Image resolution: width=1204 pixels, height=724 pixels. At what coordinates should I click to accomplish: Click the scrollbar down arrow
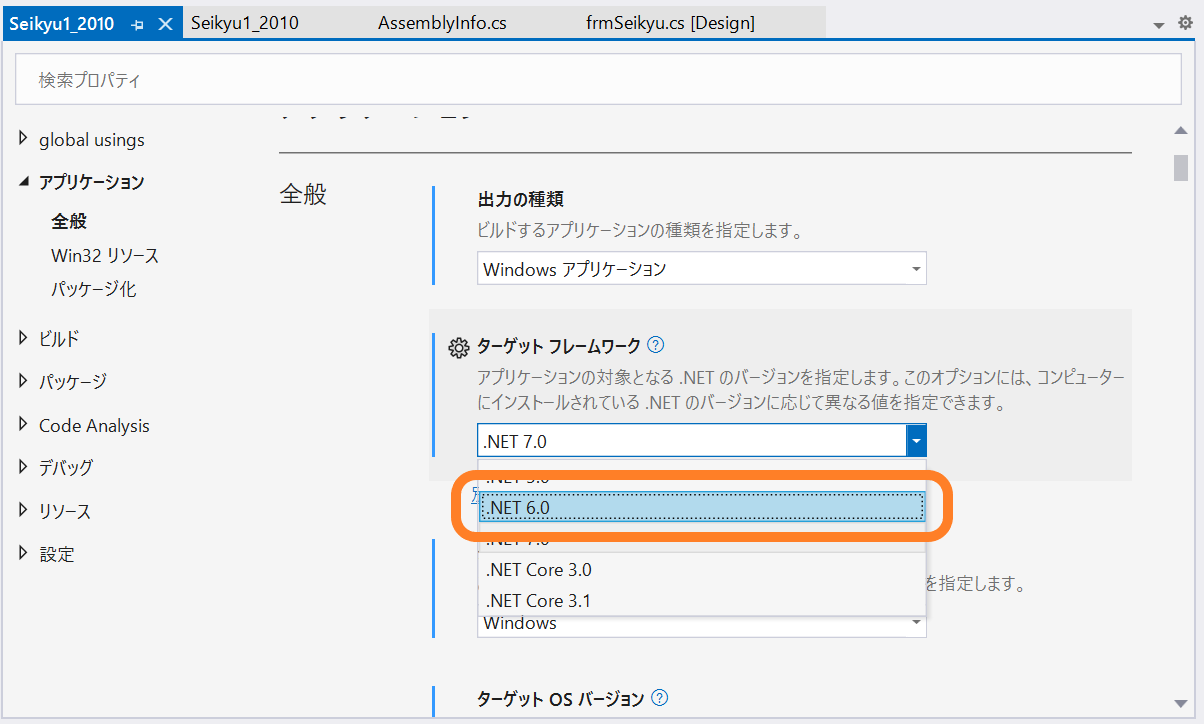pos(1181,703)
